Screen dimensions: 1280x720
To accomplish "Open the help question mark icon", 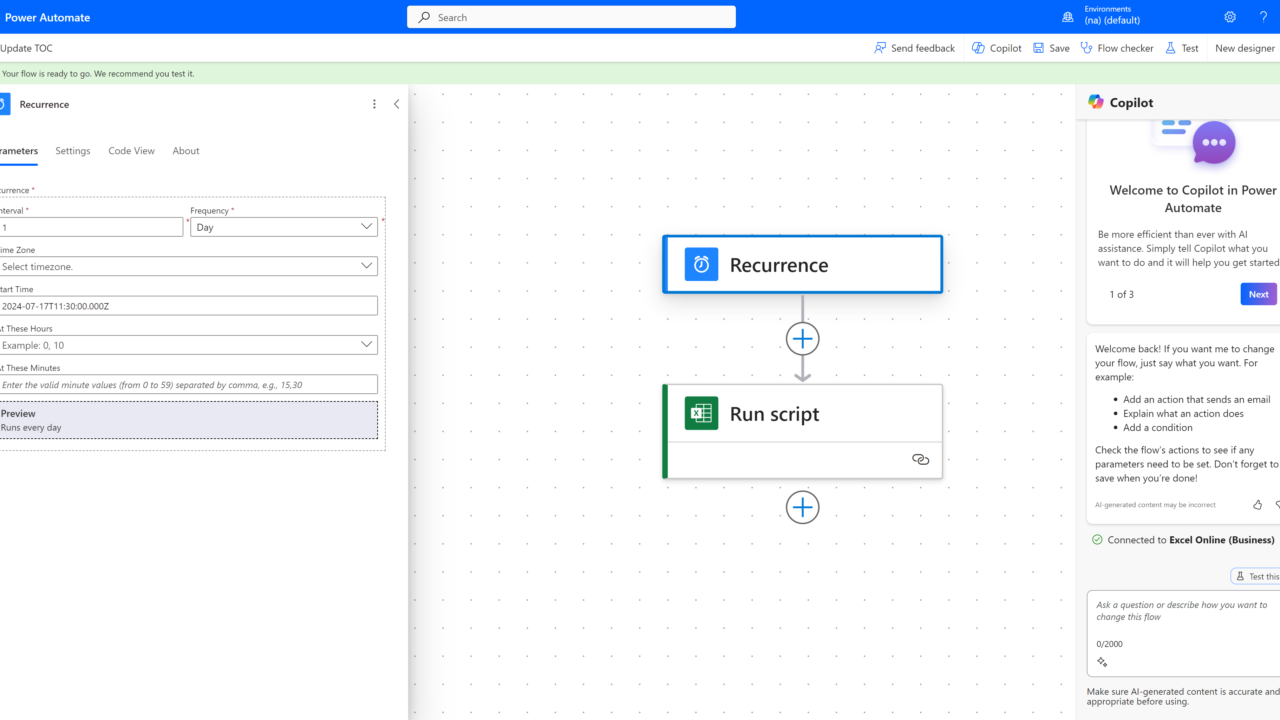I will tap(1263, 17).
